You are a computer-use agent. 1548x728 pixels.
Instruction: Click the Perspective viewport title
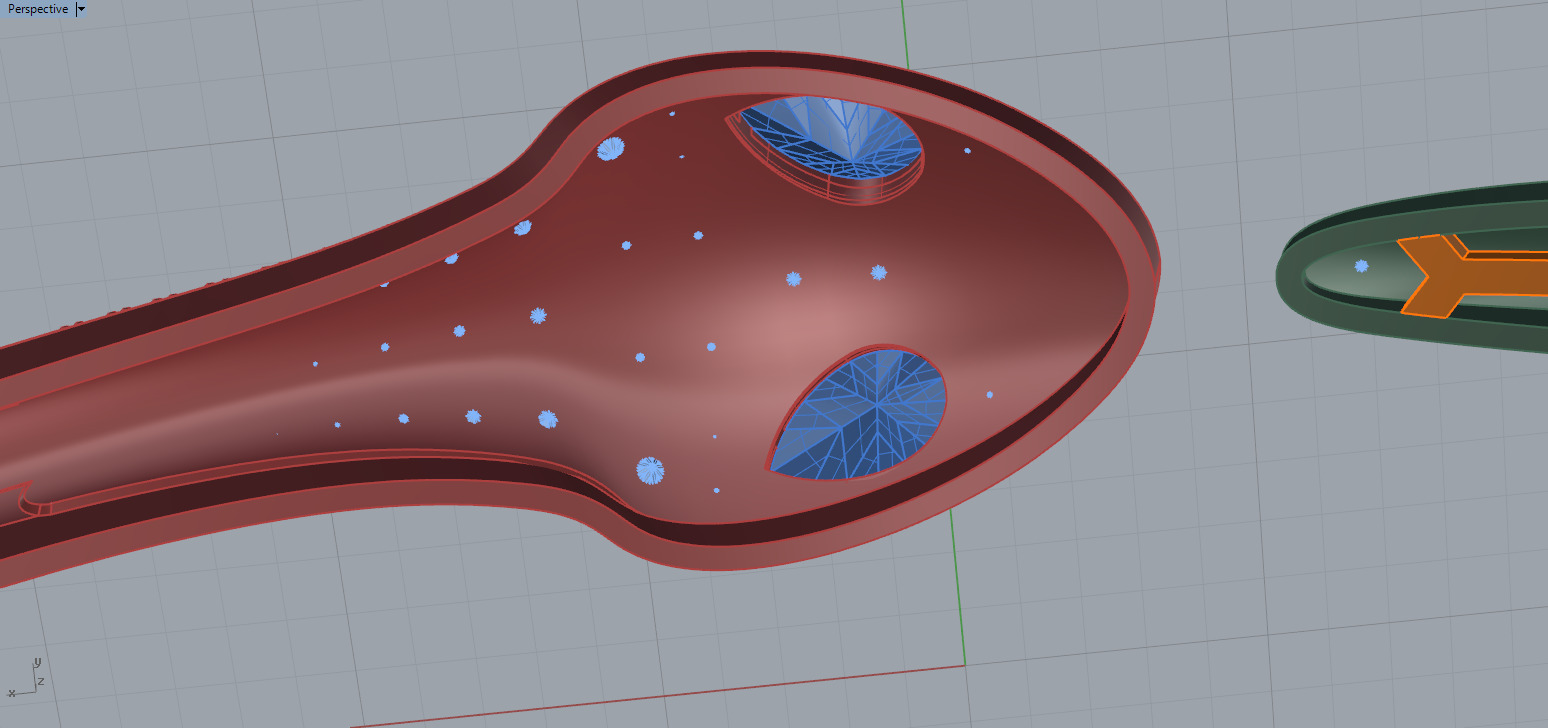tap(38, 9)
